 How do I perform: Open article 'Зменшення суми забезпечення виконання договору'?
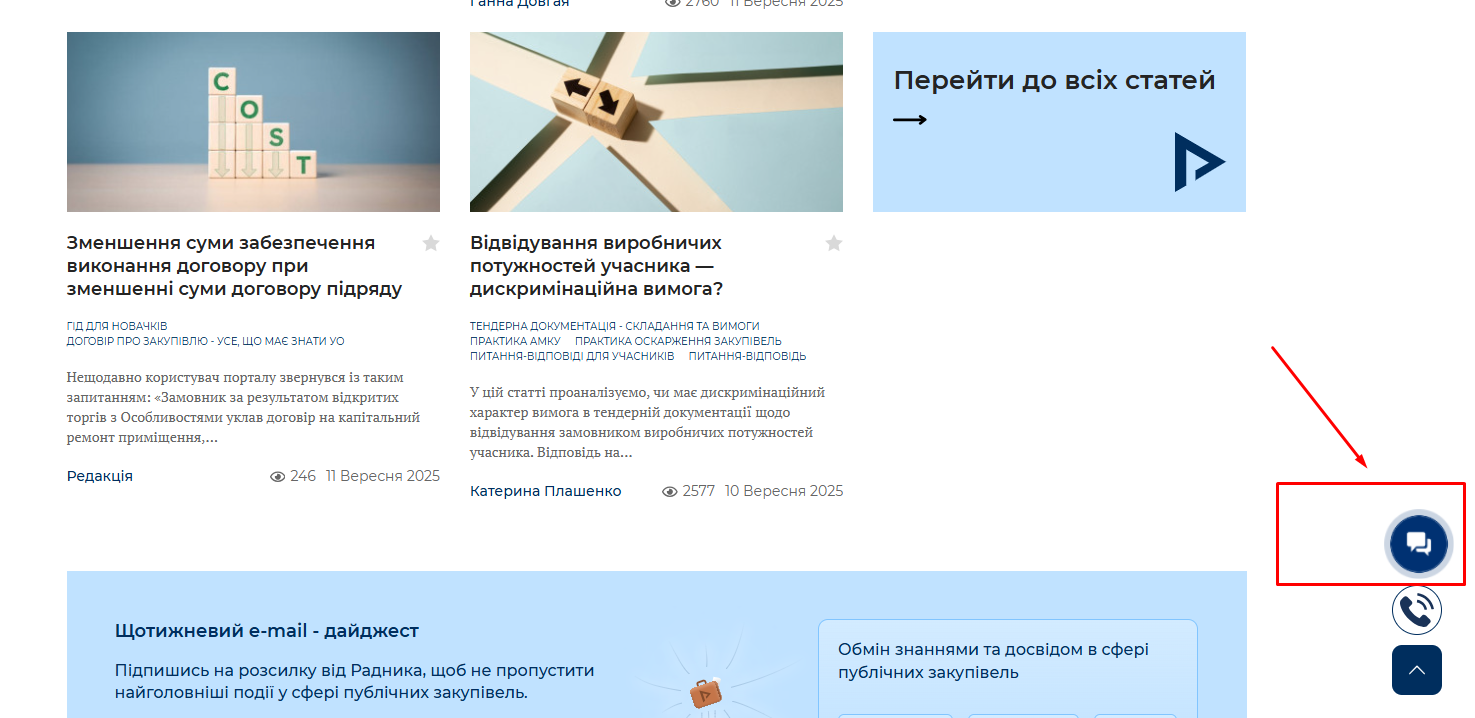pos(234,266)
